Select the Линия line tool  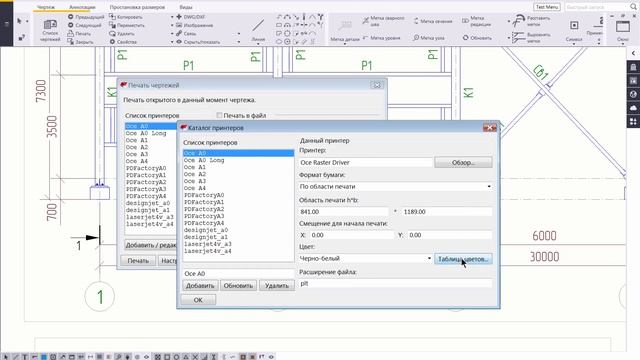click(x=258, y=29)
